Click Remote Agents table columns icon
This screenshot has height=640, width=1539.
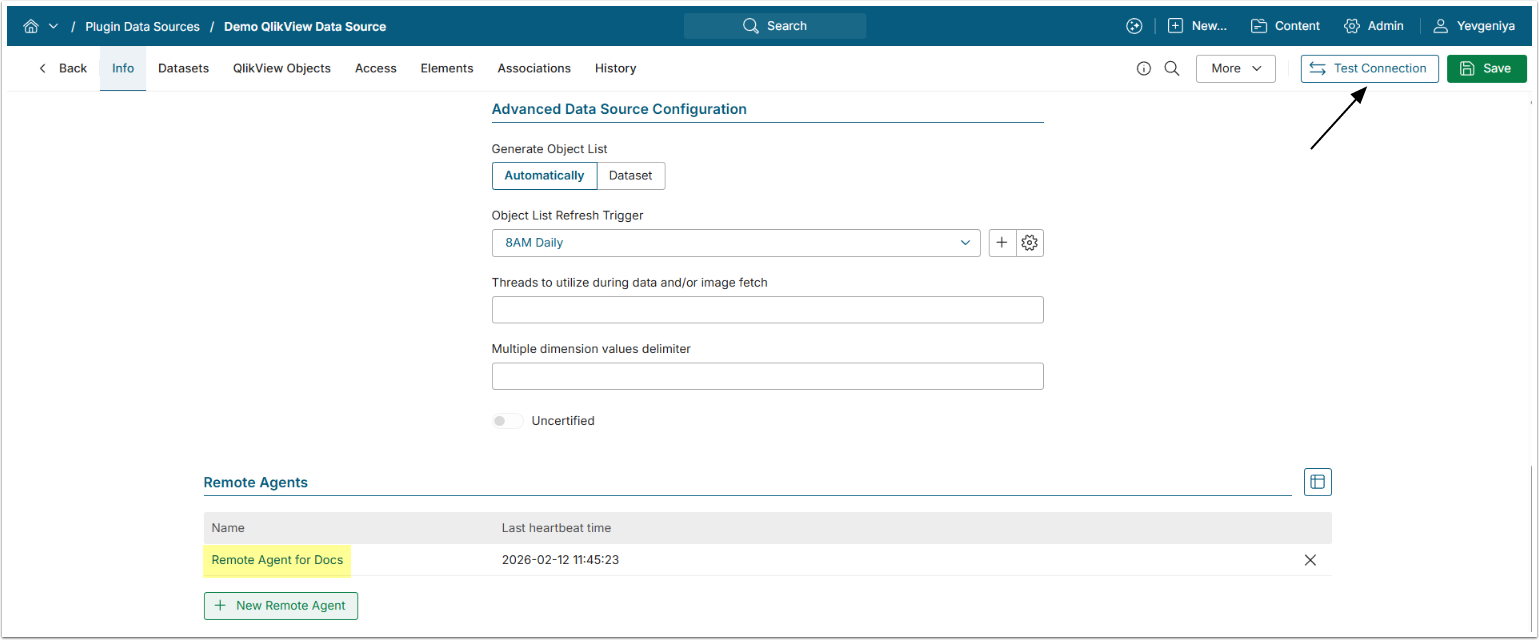pyautogui.click(x=1317, y=482)
